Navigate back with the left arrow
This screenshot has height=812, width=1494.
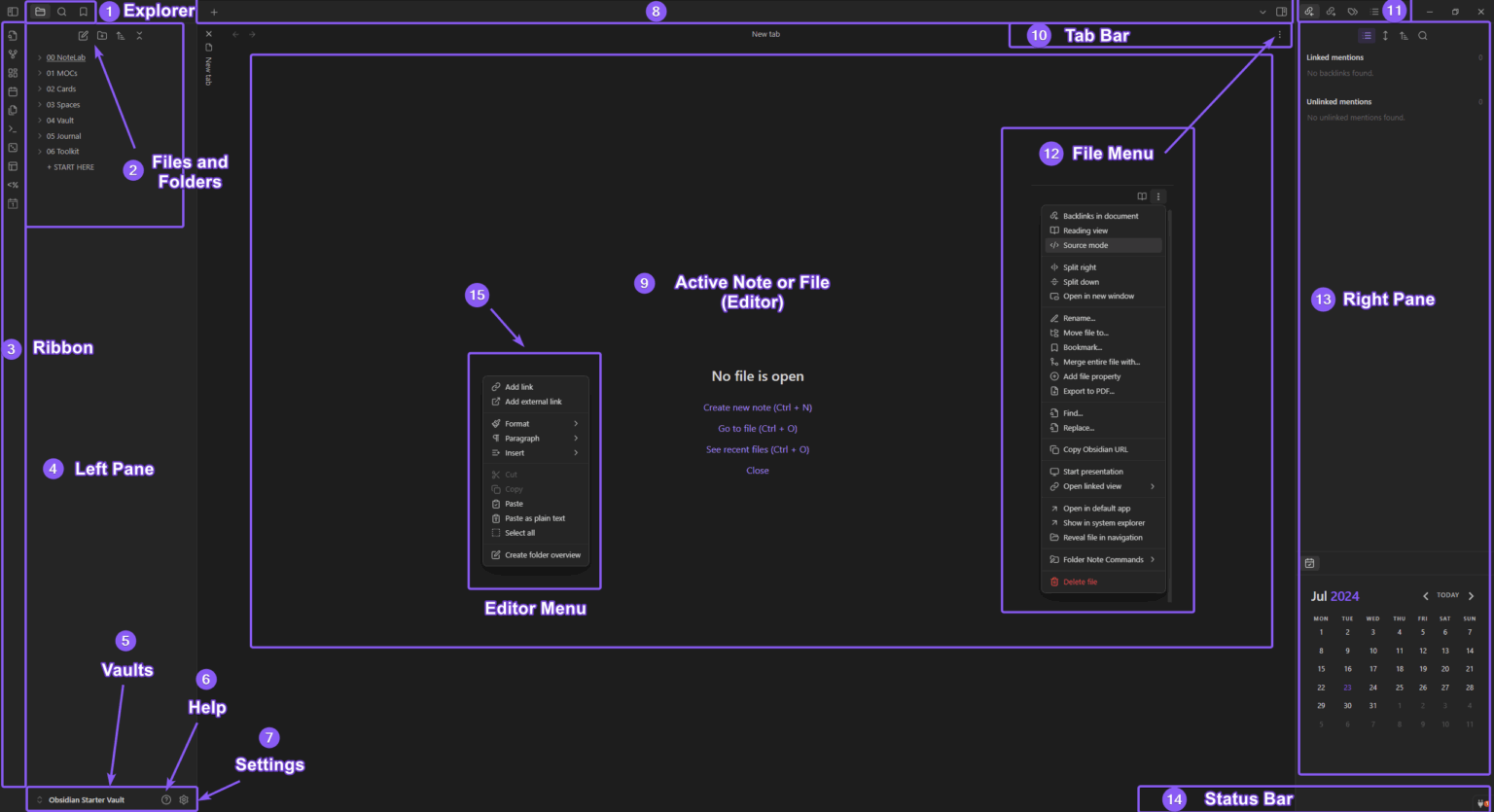point(235,34)
